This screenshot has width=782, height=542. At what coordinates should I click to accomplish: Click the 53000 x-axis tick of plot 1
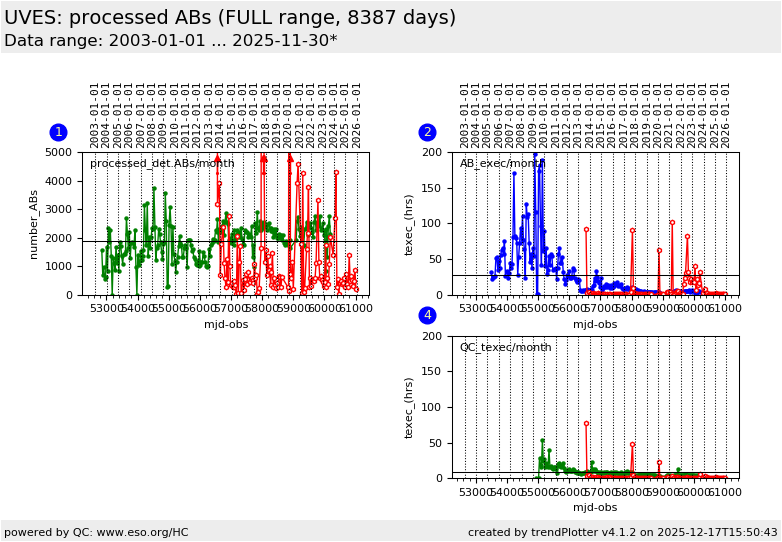click(x=108, y=309)
